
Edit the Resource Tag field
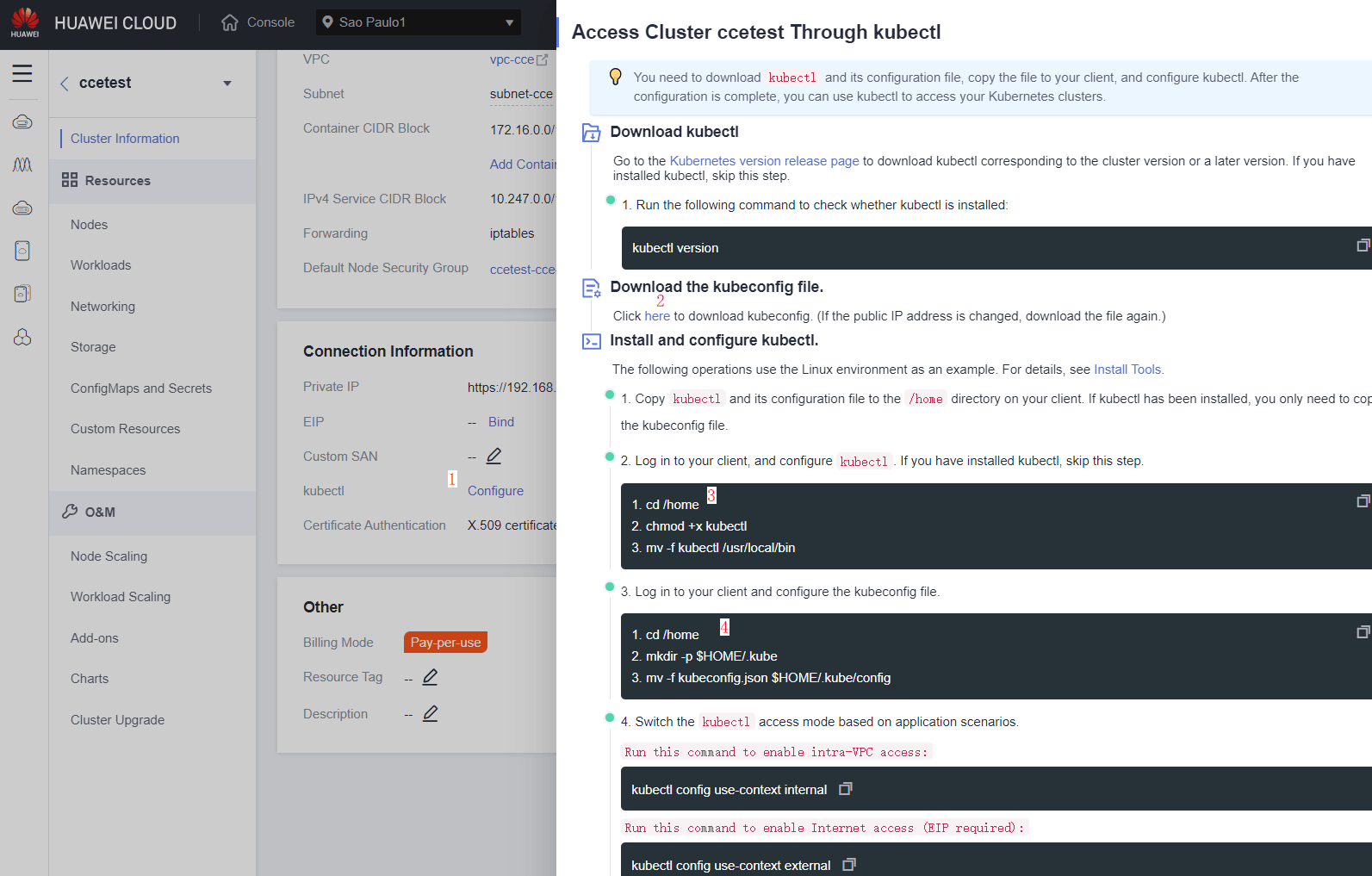pyautogui.click(x=430, y=677)
